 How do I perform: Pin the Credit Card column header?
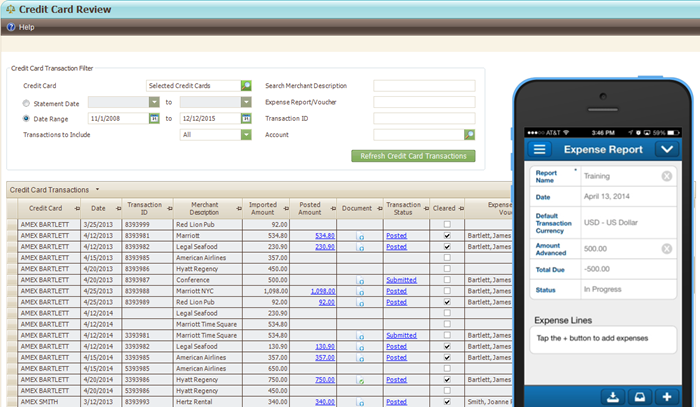(77, 208)
